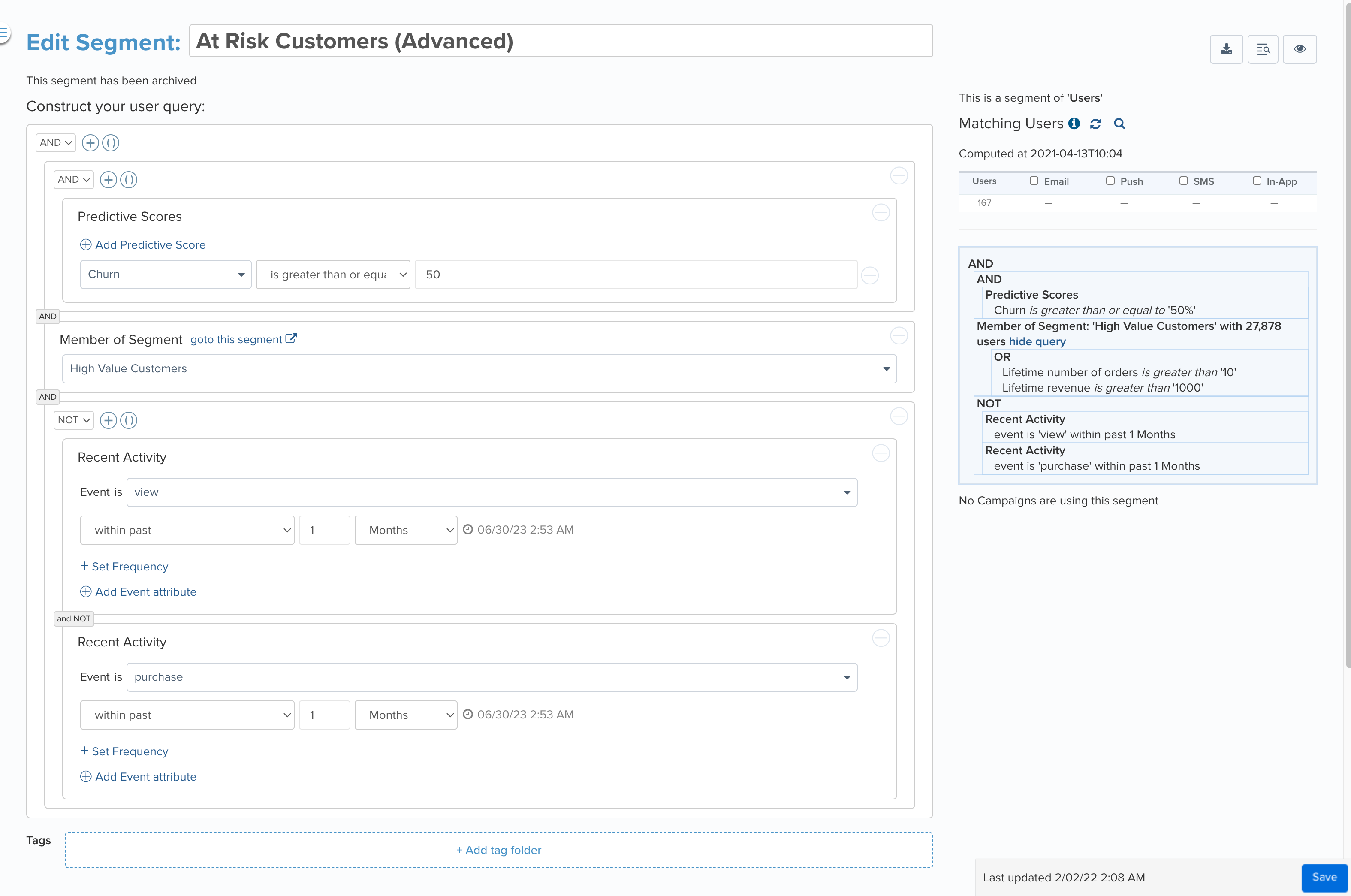
Task: Toggle the Email channel checkbox
Action: pos(1034,181)
